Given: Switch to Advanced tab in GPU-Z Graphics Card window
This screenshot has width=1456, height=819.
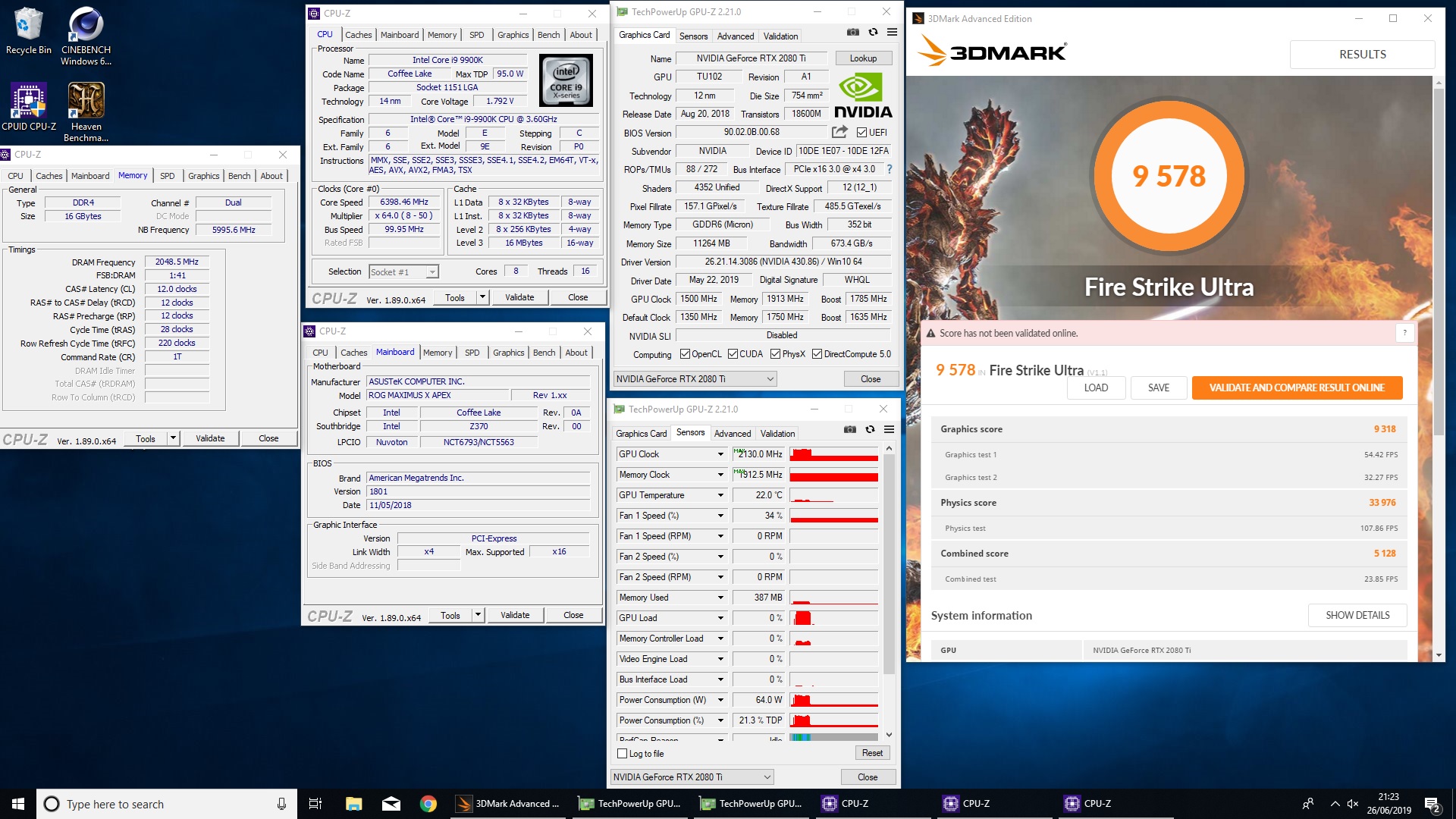Looking at the screenshot, I should pos(736,36).
